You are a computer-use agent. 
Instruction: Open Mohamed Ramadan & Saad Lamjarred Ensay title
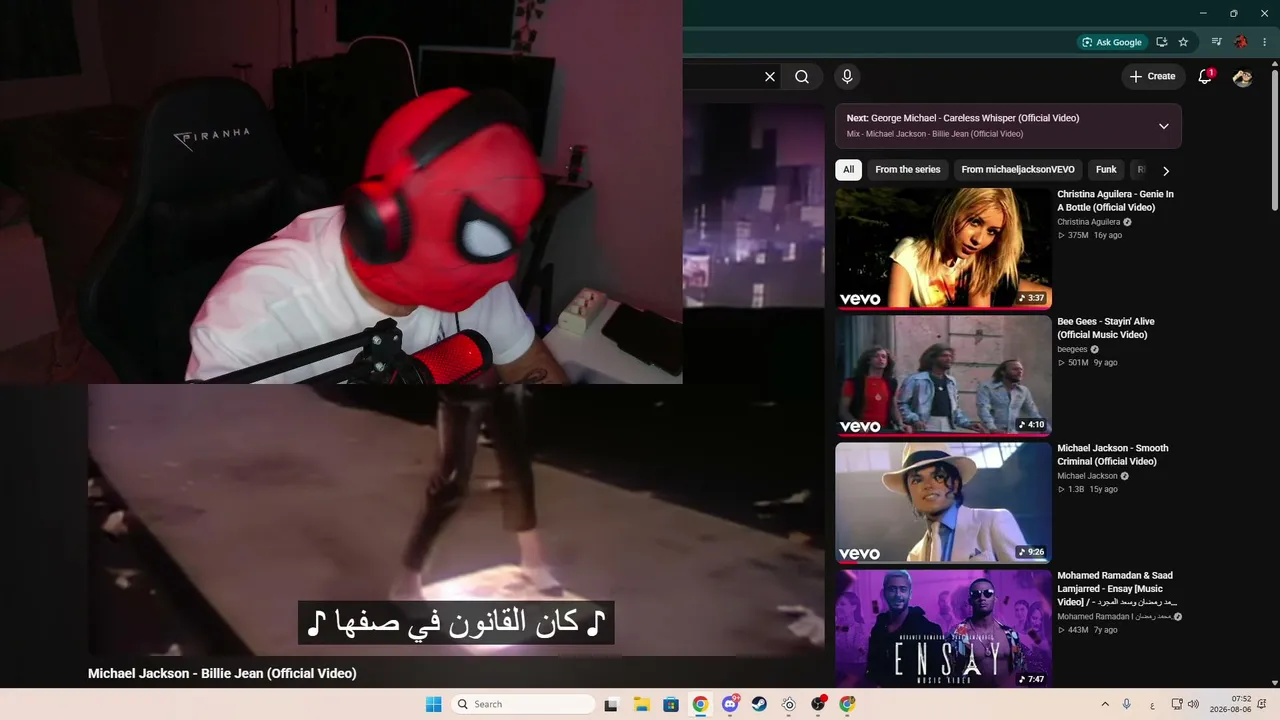[1117, 589]
